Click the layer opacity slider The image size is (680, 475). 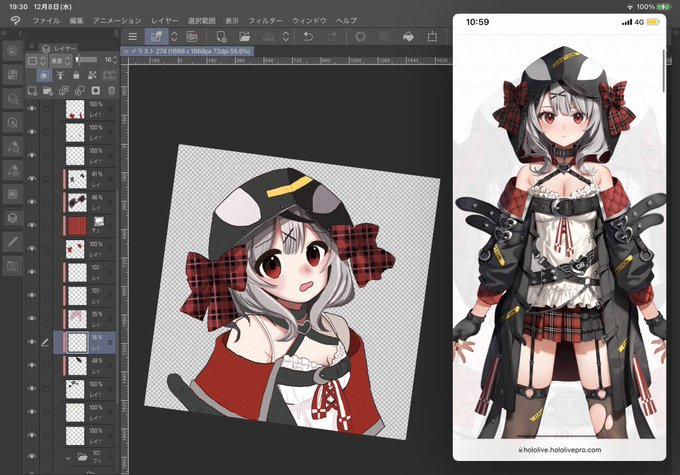(87, 60)
